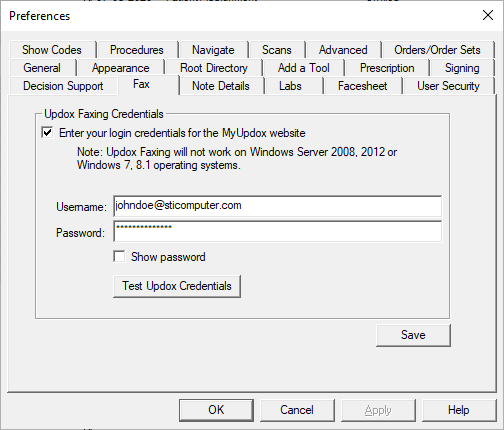Viewport: 504px width, 430px height.
Task: Switch to the Procedures tab
Action: (x=137, y=50)
